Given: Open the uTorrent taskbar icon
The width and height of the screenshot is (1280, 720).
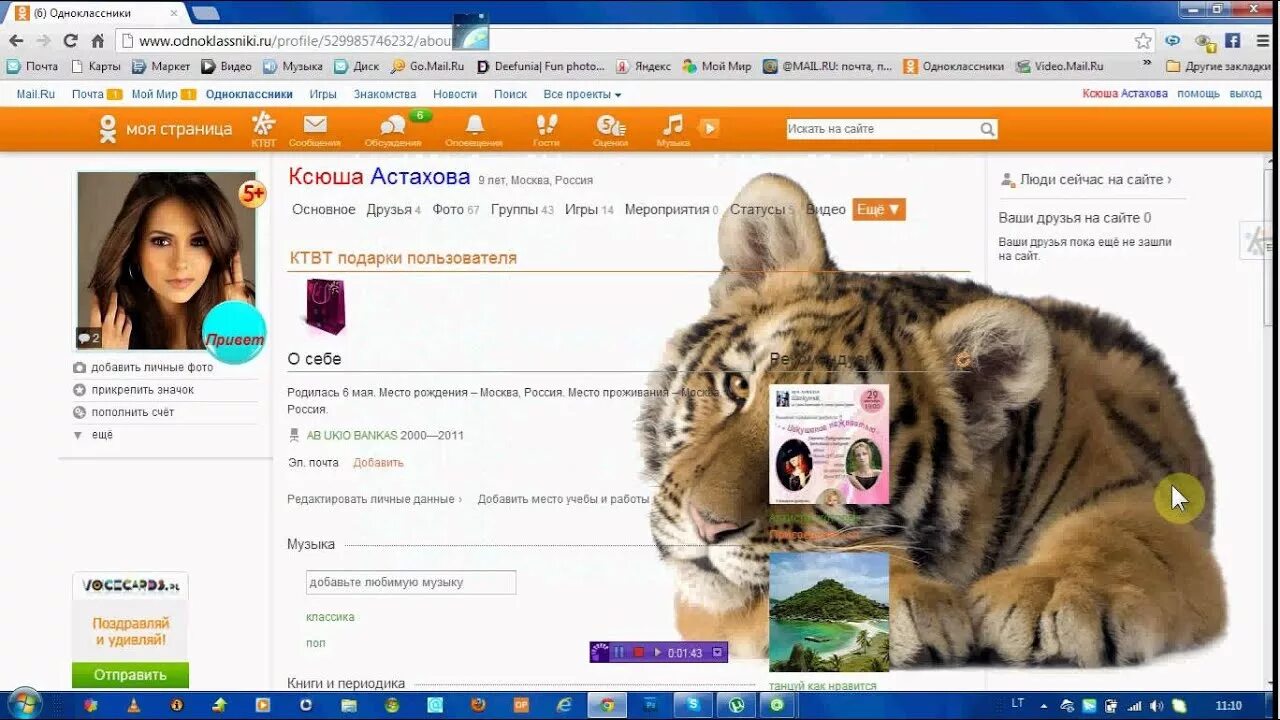Looking at the screenshot, I should click(735, 705).
